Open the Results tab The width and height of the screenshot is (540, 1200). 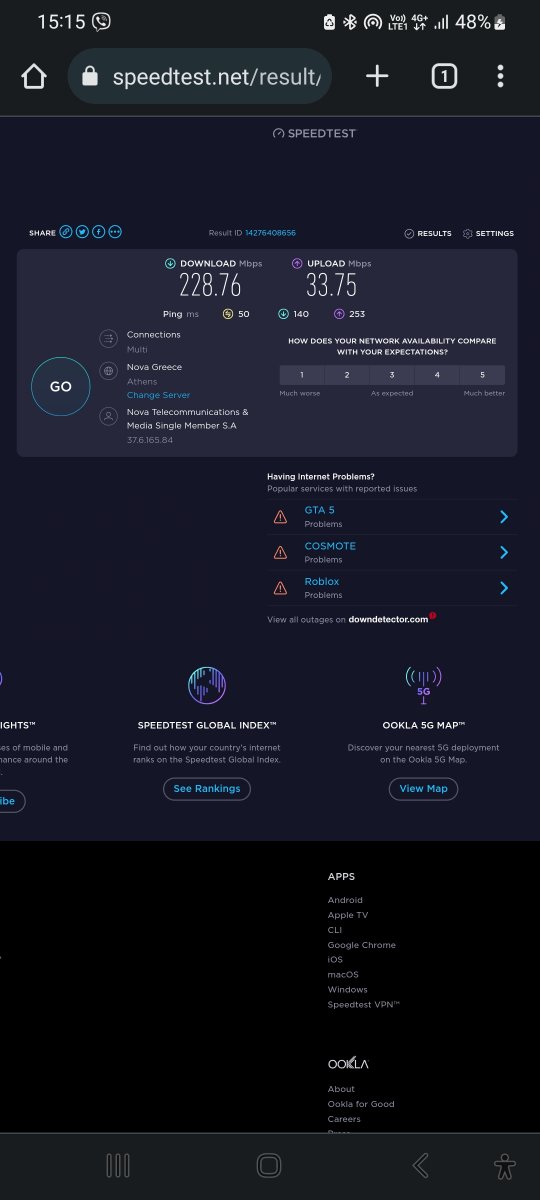click(x=428, y=233)
